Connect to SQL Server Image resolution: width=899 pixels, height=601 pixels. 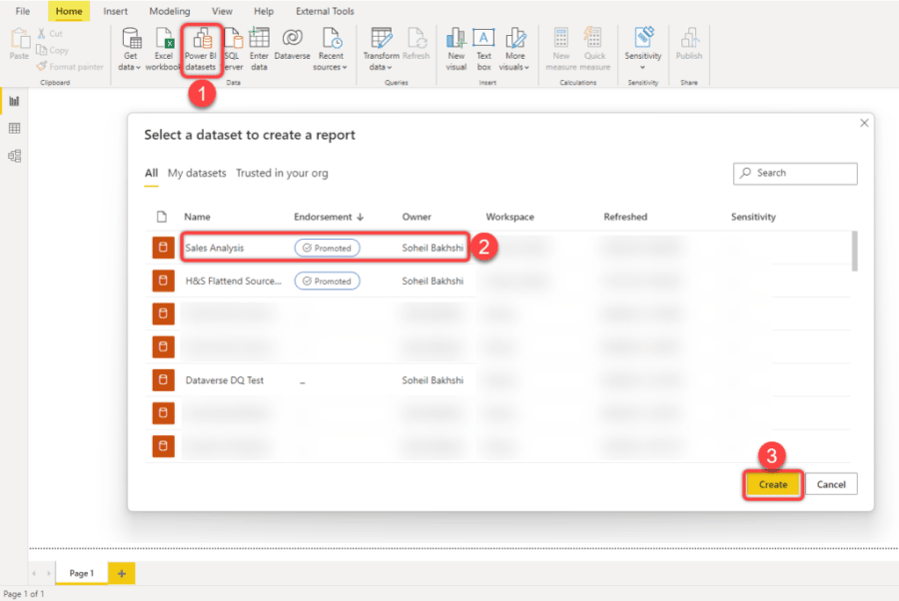233,49
